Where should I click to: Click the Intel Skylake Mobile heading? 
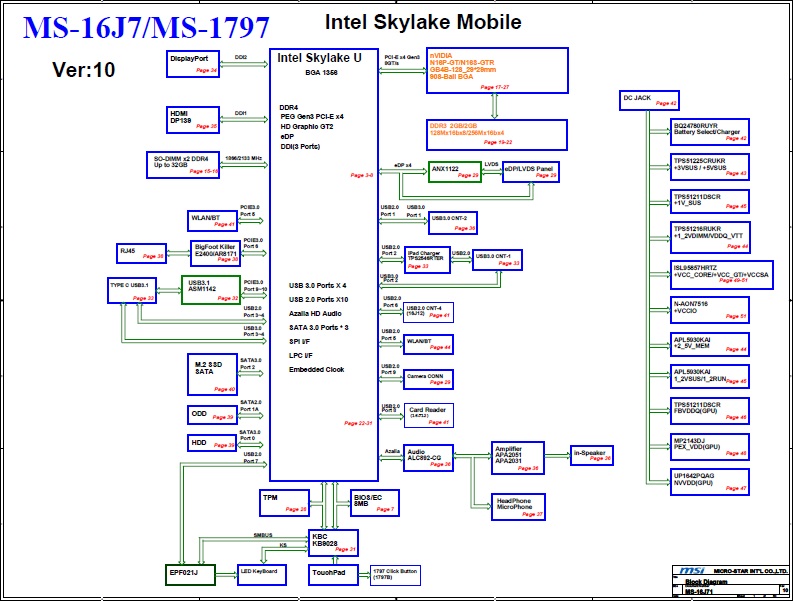[x=423, y=22]
